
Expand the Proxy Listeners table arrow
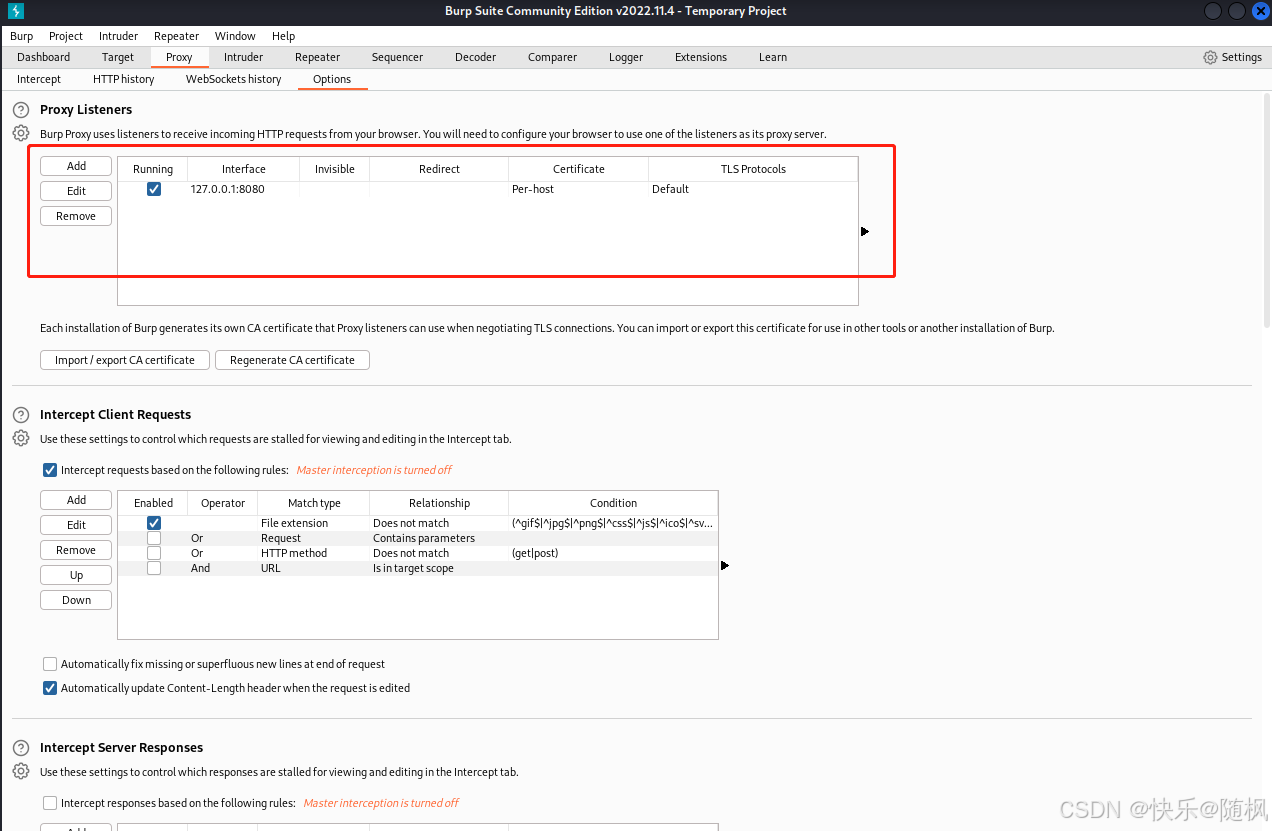click(865, 231)
